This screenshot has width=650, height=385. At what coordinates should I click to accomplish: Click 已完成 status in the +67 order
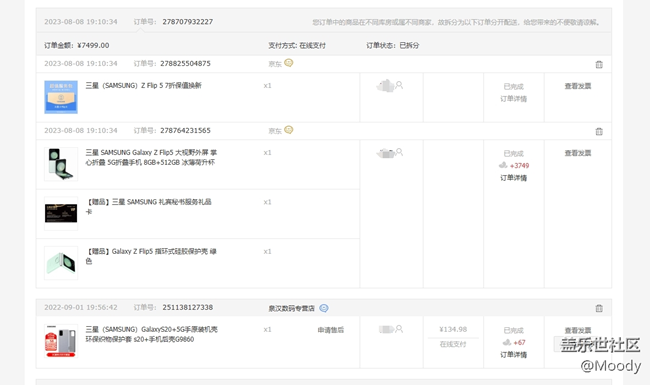pyautogui.click(x=513, y=330)
